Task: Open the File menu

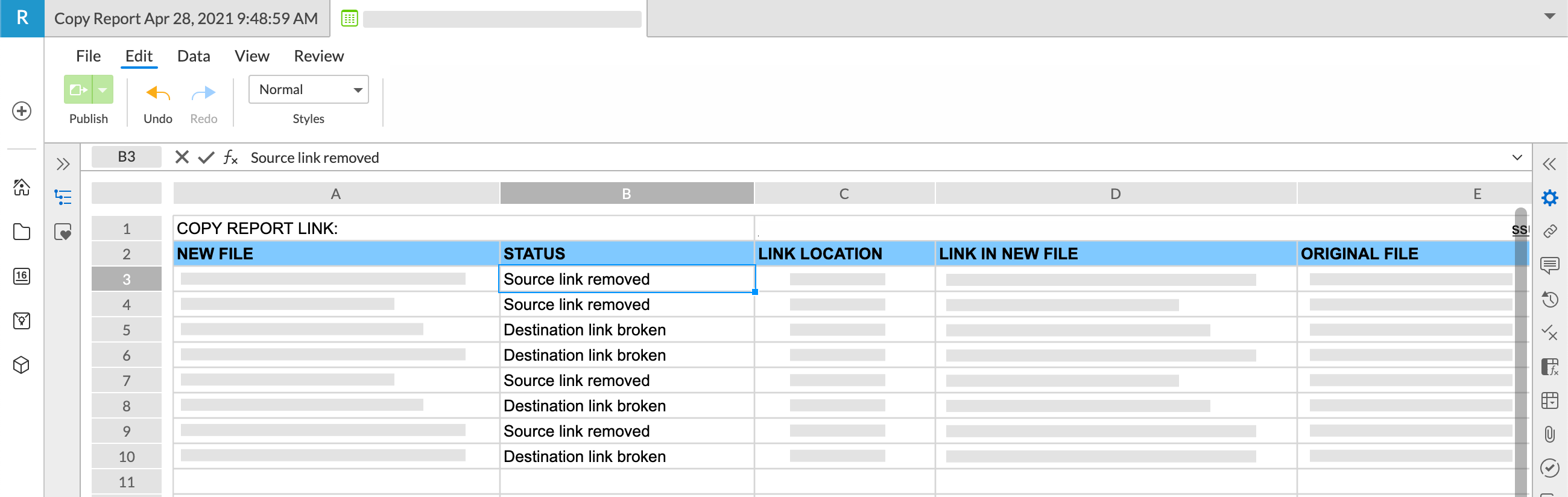Action: [88, 56]
